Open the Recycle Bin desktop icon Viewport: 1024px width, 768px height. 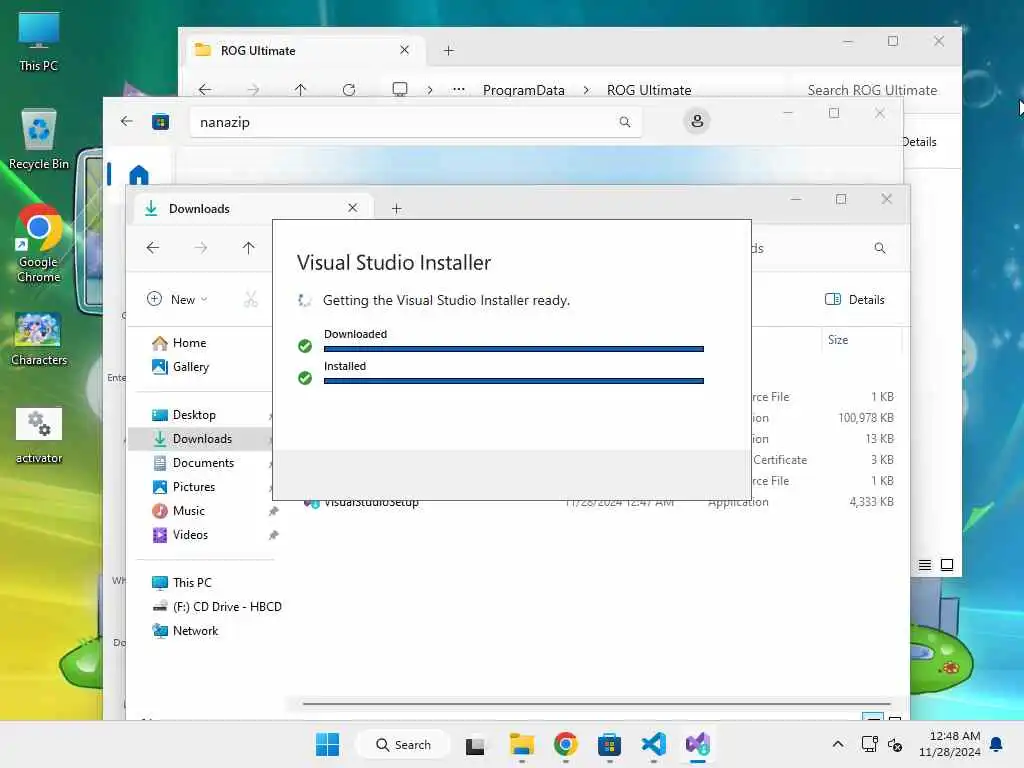coord(39,139)
